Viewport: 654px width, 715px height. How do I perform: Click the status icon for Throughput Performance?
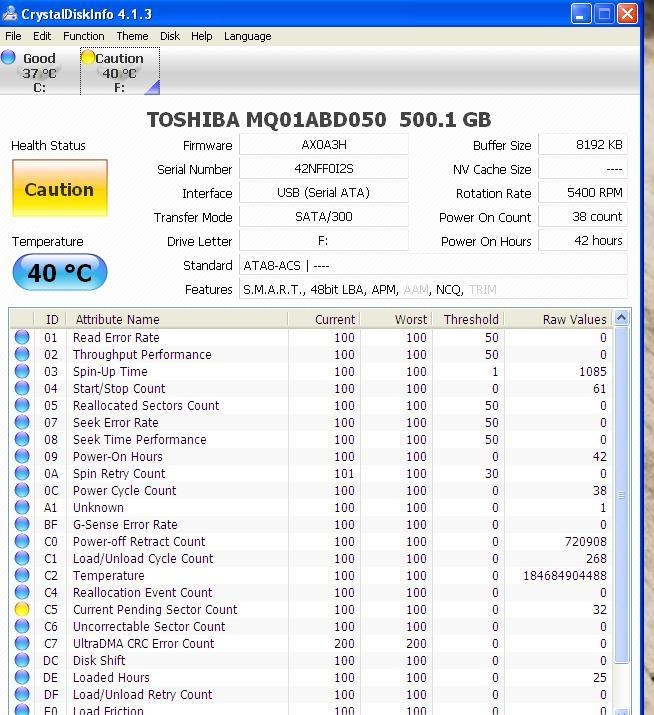(22, 354)
